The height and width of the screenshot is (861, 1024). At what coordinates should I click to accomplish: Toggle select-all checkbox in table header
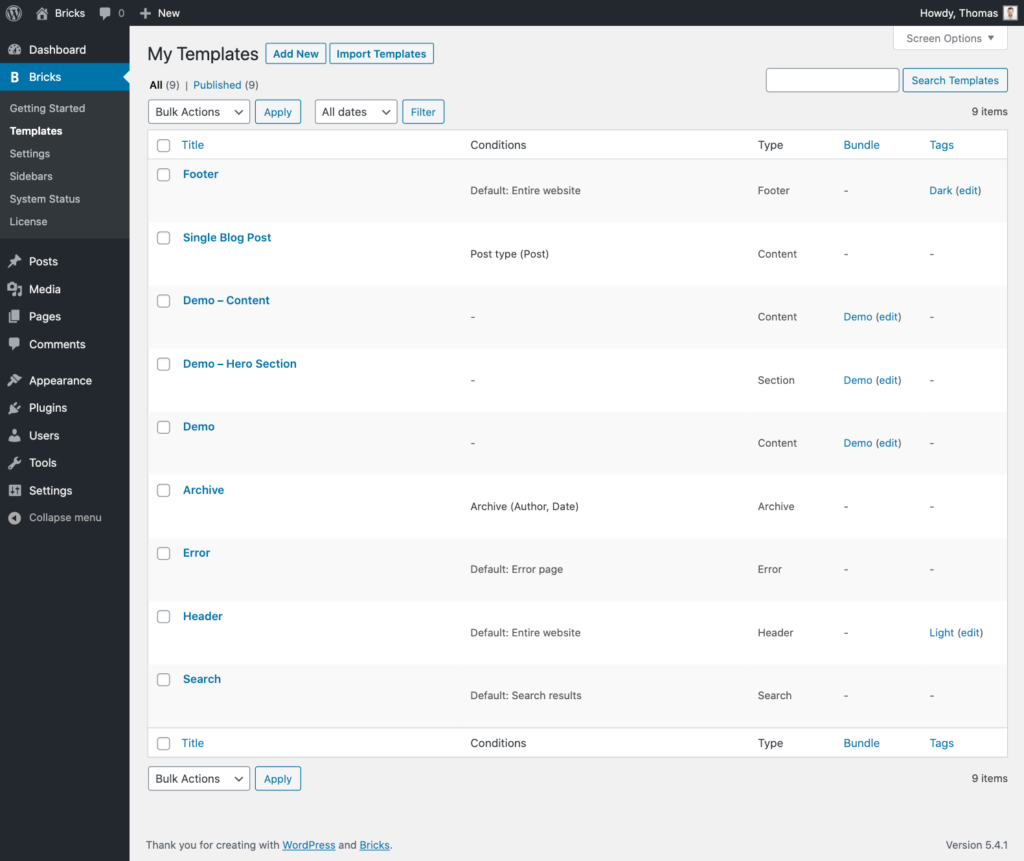[x=164, y=145]
